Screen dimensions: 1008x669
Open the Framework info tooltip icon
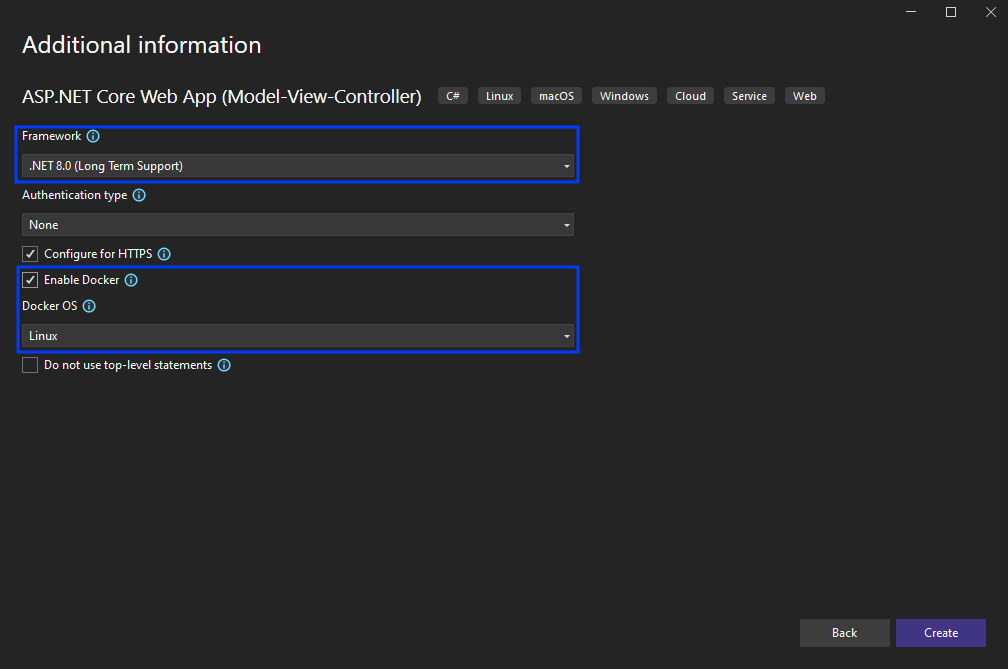click(93, 136)
